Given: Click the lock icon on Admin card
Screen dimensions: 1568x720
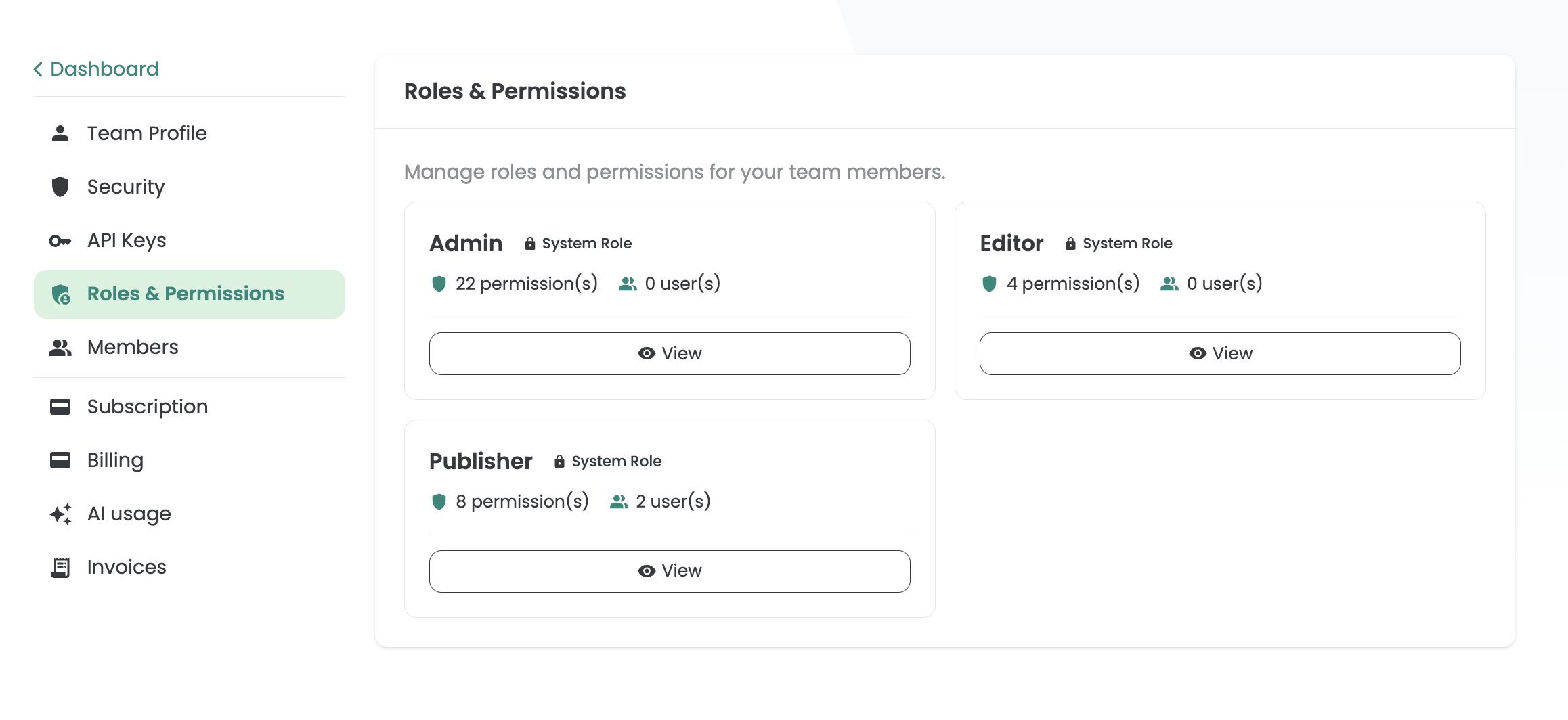Looking at the screenshot, I should [530, 244].
